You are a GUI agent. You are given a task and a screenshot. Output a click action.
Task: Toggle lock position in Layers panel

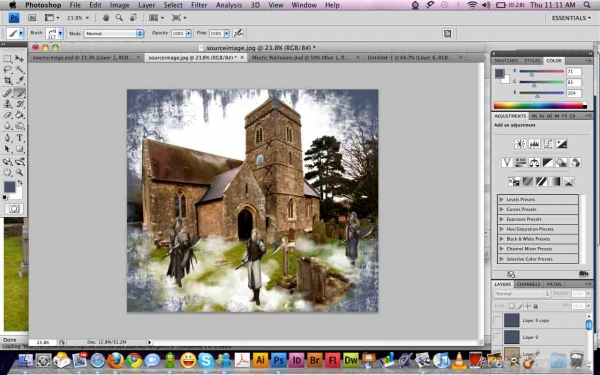click(x=528, y=306)
